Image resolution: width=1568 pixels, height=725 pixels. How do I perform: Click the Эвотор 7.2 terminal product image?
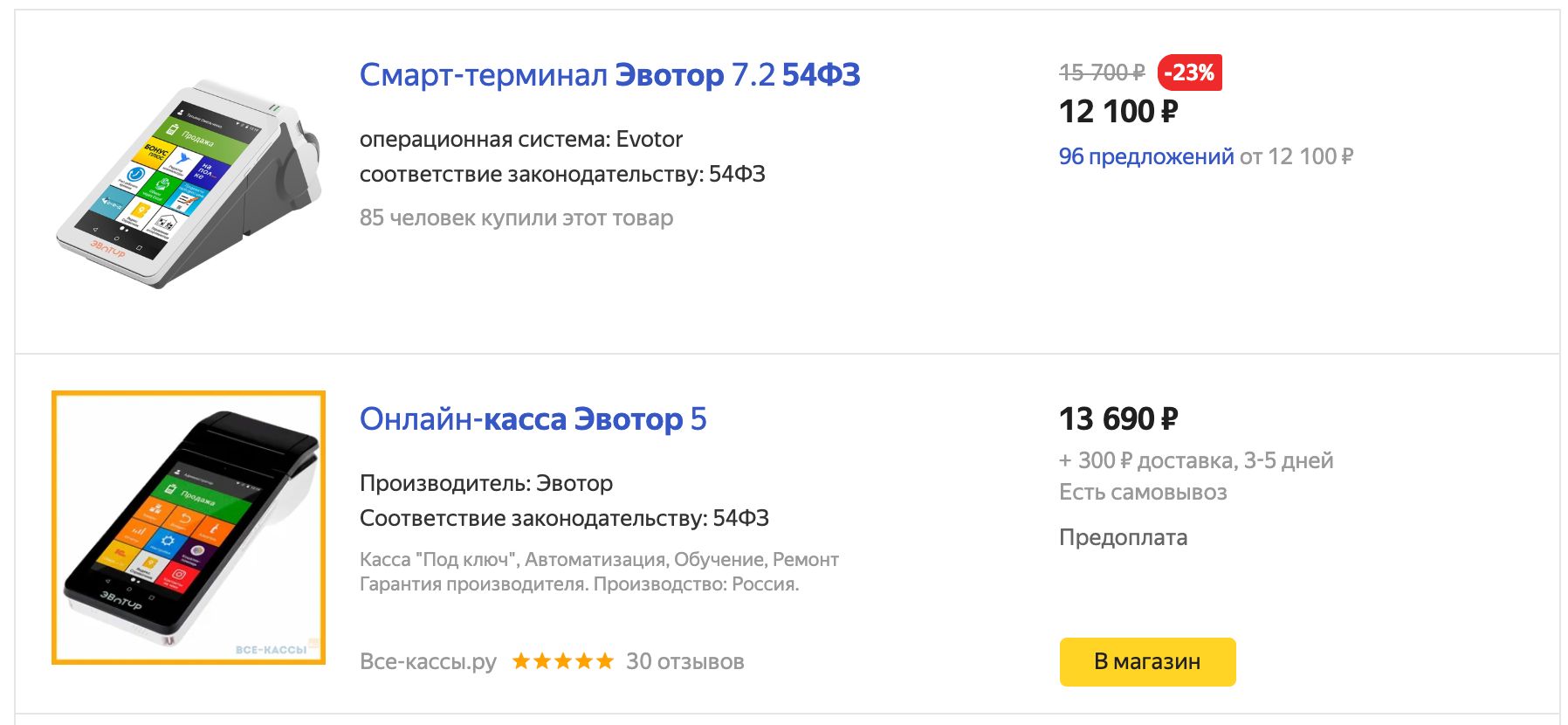point(189,183)
